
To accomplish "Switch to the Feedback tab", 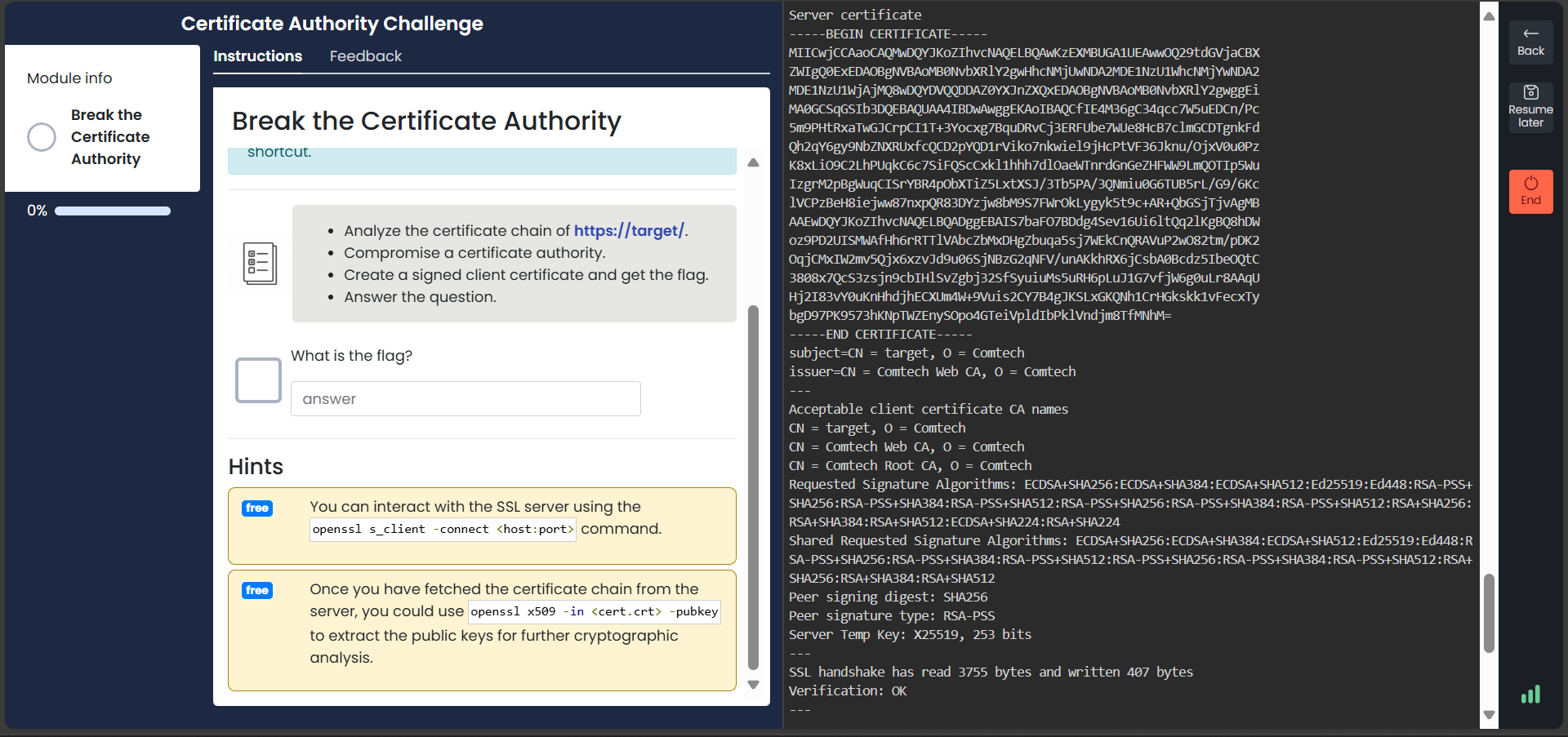I will click(365, 55).
